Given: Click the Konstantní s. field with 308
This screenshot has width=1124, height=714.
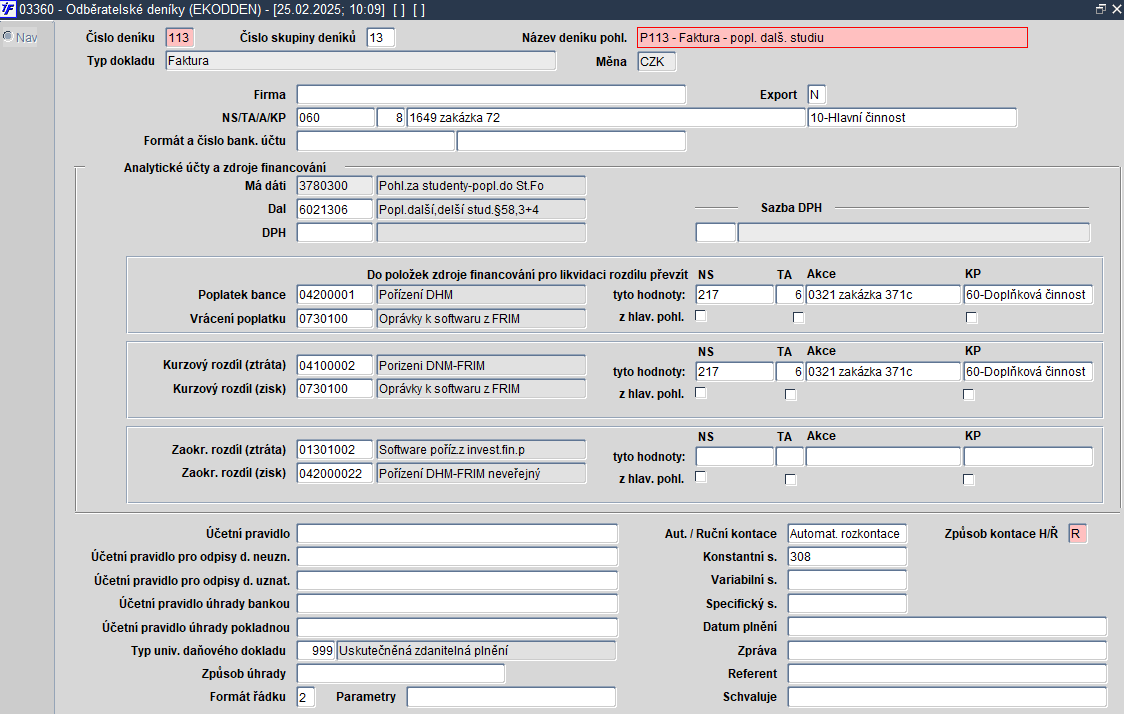Looking at the screenshot, I should [x=847, y=556].
